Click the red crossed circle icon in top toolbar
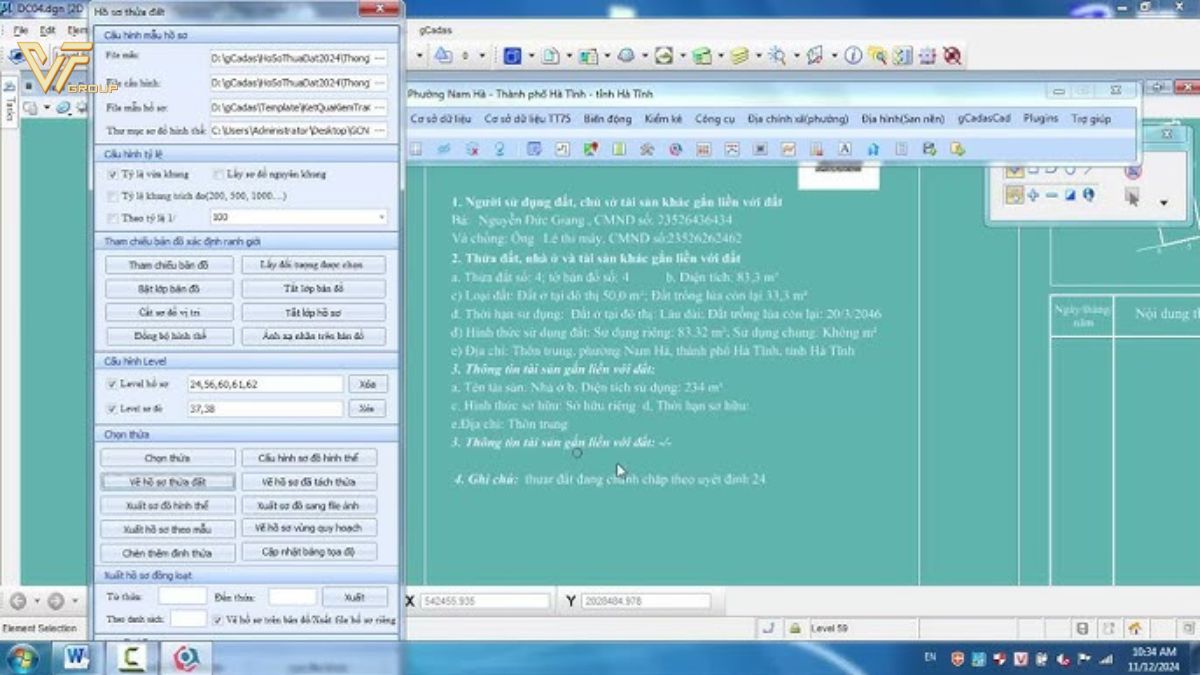This screenshot has width=1200, height=675. coord(951,56)
